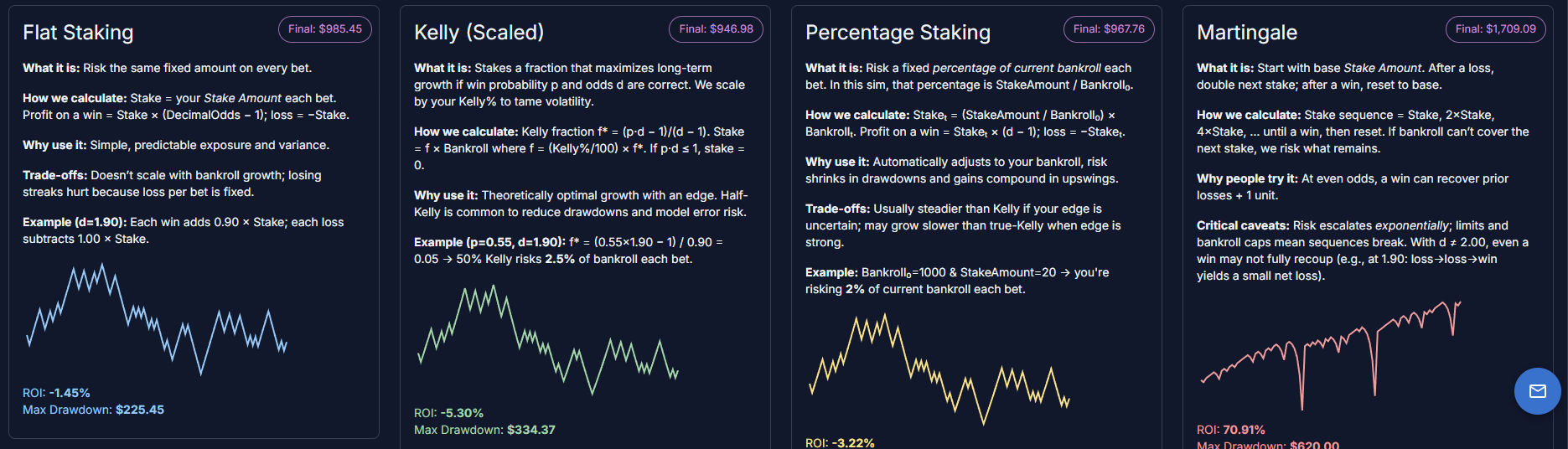This screenshot has height=449, width=1568.
Task: Click Martingale Critical caveats paragraph
Action: (x=1362, y=250)
